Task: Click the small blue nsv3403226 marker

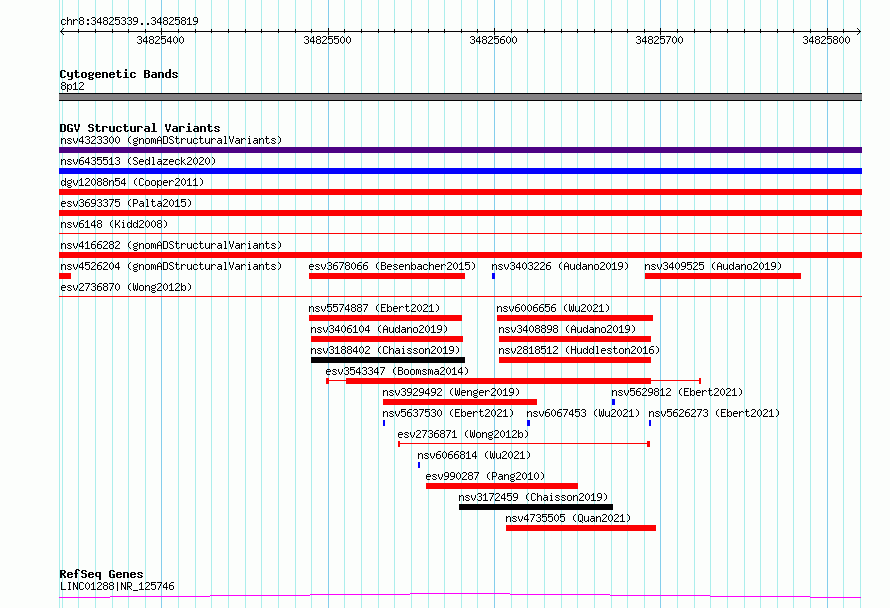Action: point(493,276)
